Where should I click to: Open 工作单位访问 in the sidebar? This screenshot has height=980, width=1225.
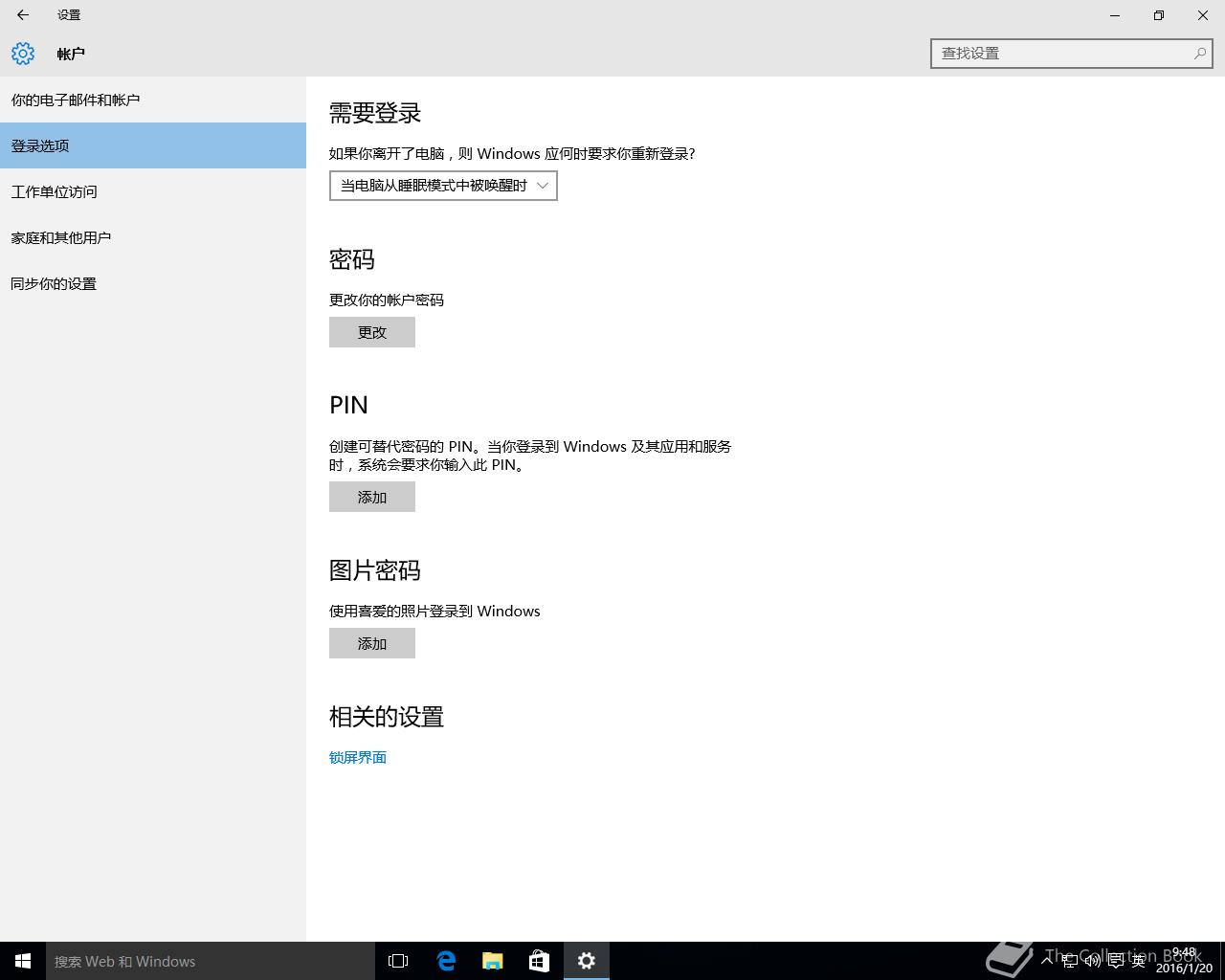click(153, 191)
